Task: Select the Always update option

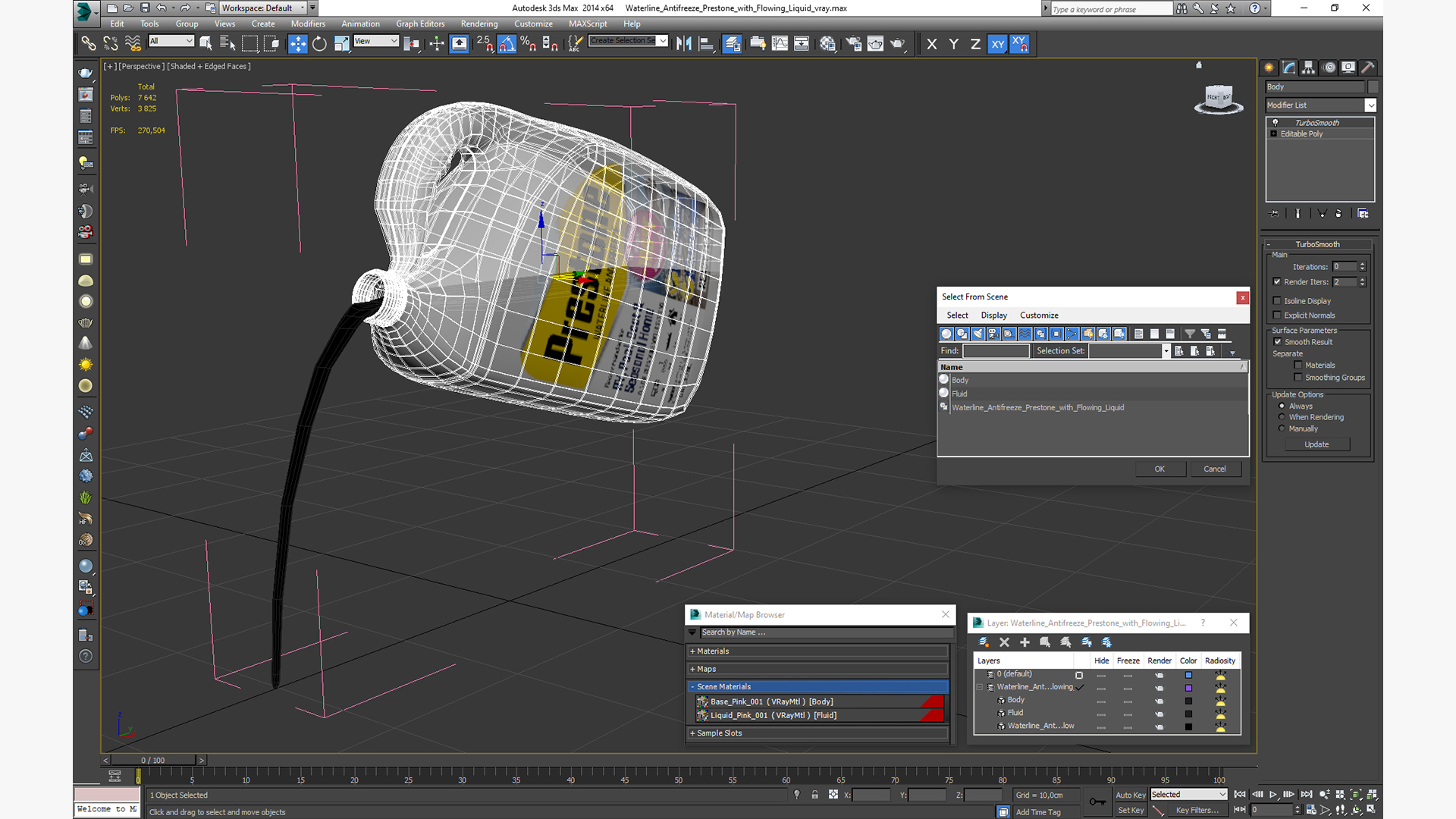Action: click(x=1282, y=406)
